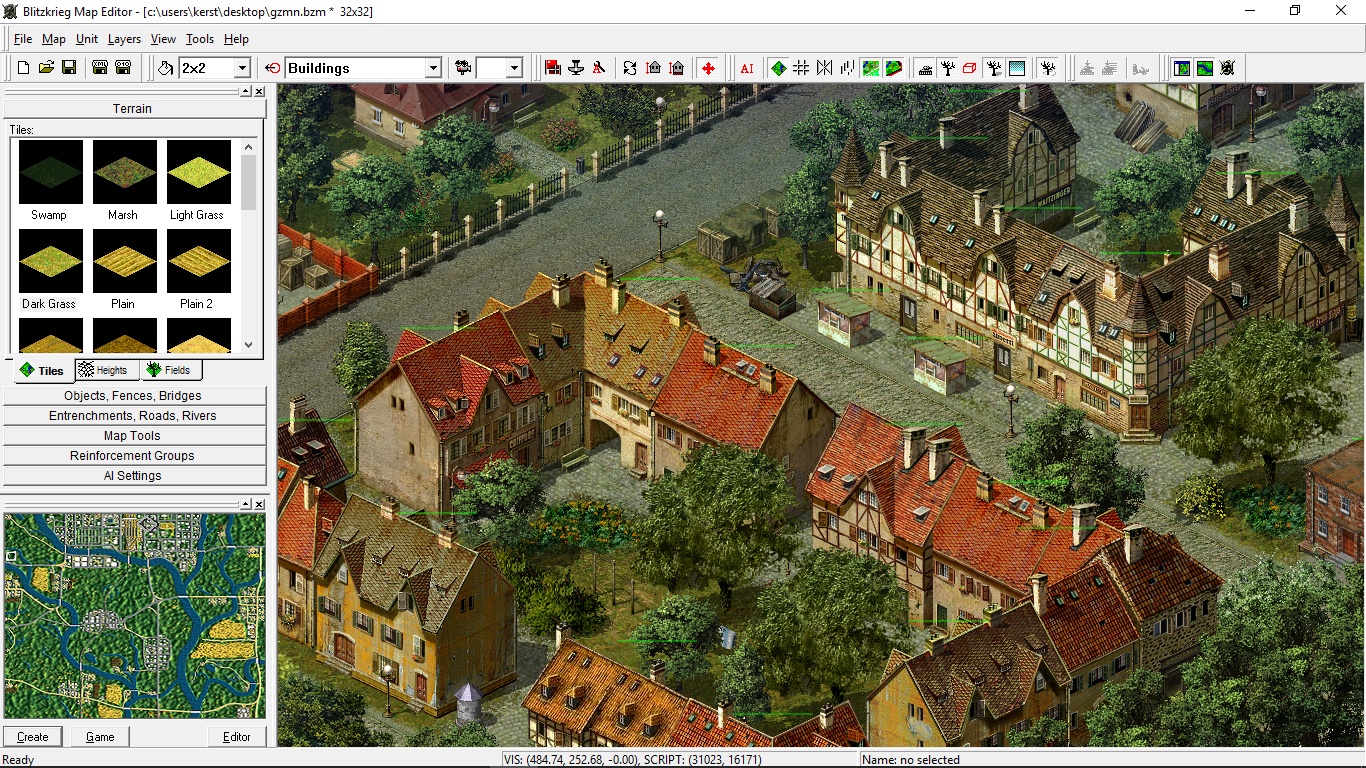Image resolution: width=1366 pixels, height=768 pixels.
Task: Click the green diamond tile icon in toolbar
Action: pos(779,68)
